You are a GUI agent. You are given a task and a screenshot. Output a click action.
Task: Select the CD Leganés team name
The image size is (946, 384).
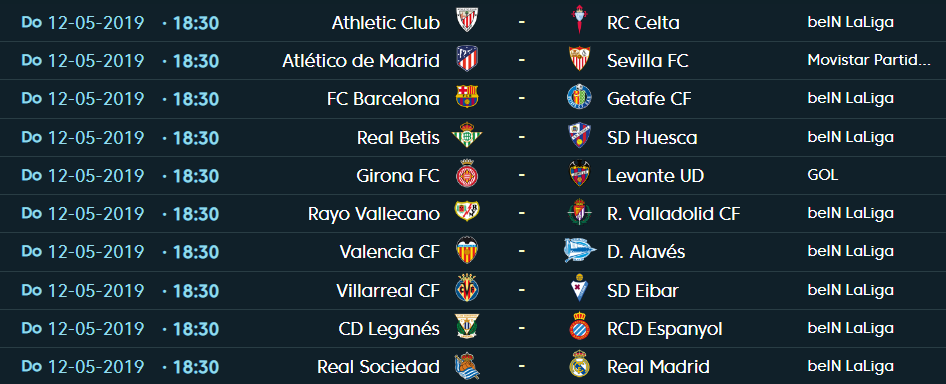point(389,329)
